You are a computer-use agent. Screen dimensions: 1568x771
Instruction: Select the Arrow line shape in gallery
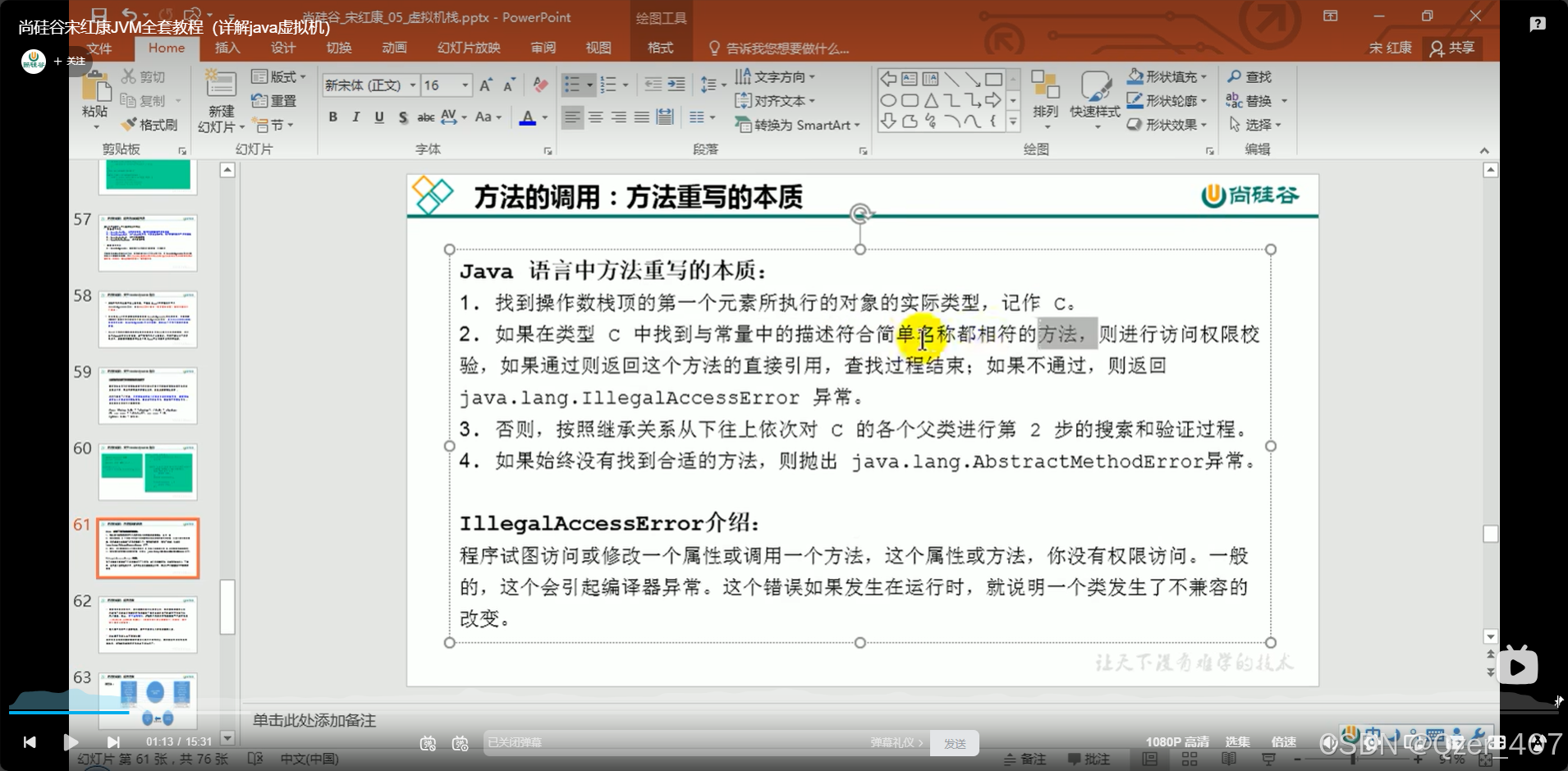(x=973, y=79)
